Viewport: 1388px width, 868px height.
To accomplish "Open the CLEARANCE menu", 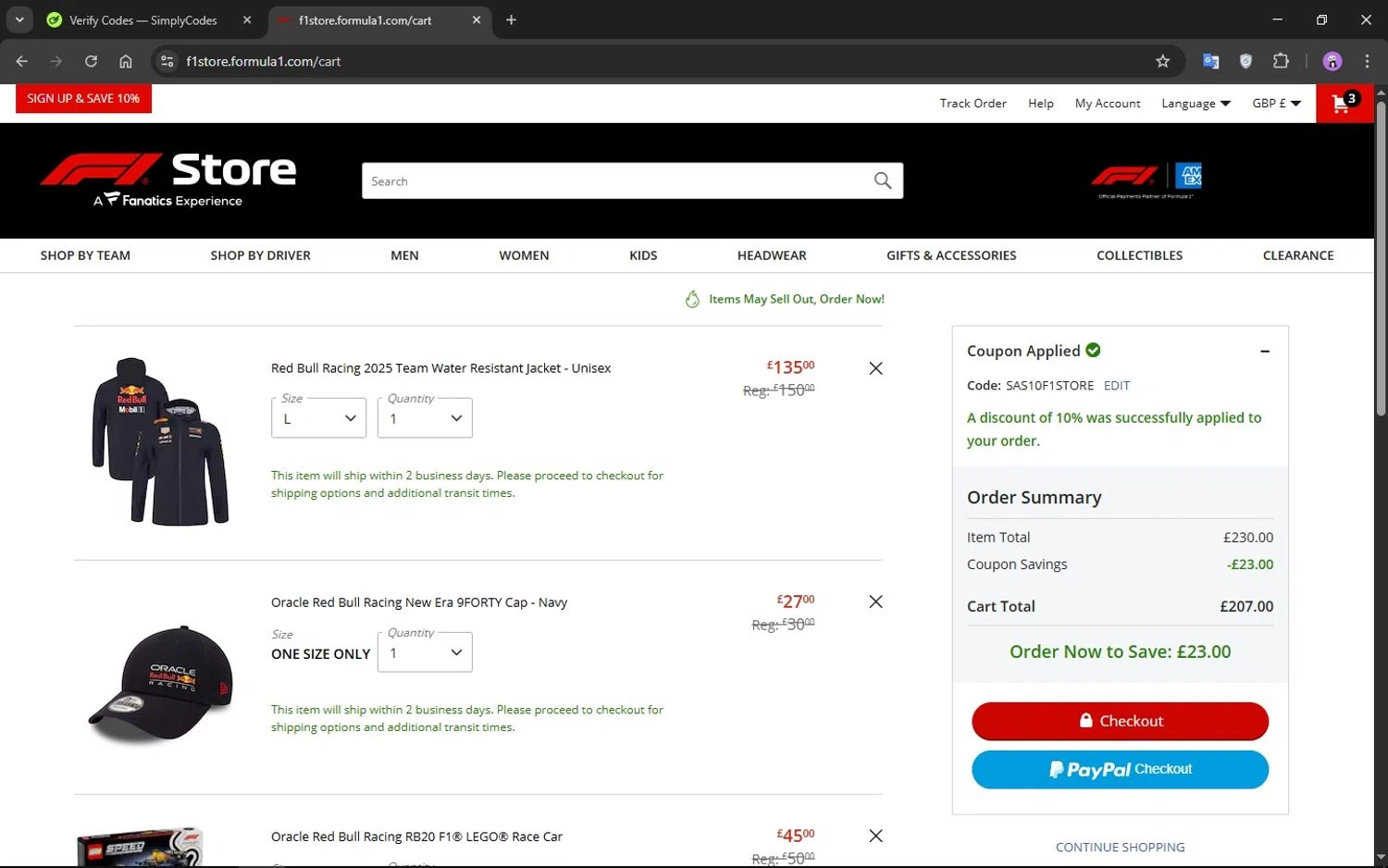I will click(x=1298, y=255).
